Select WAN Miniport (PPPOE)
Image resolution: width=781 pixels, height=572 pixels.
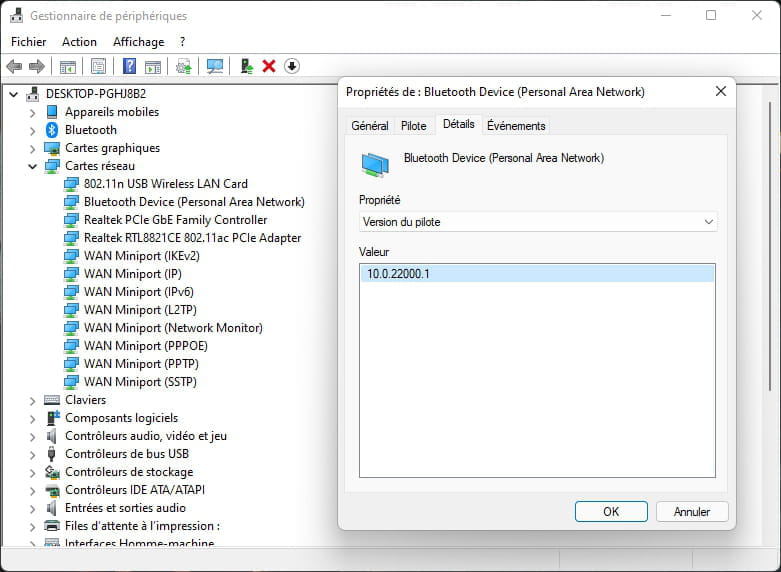click(145, 345)
